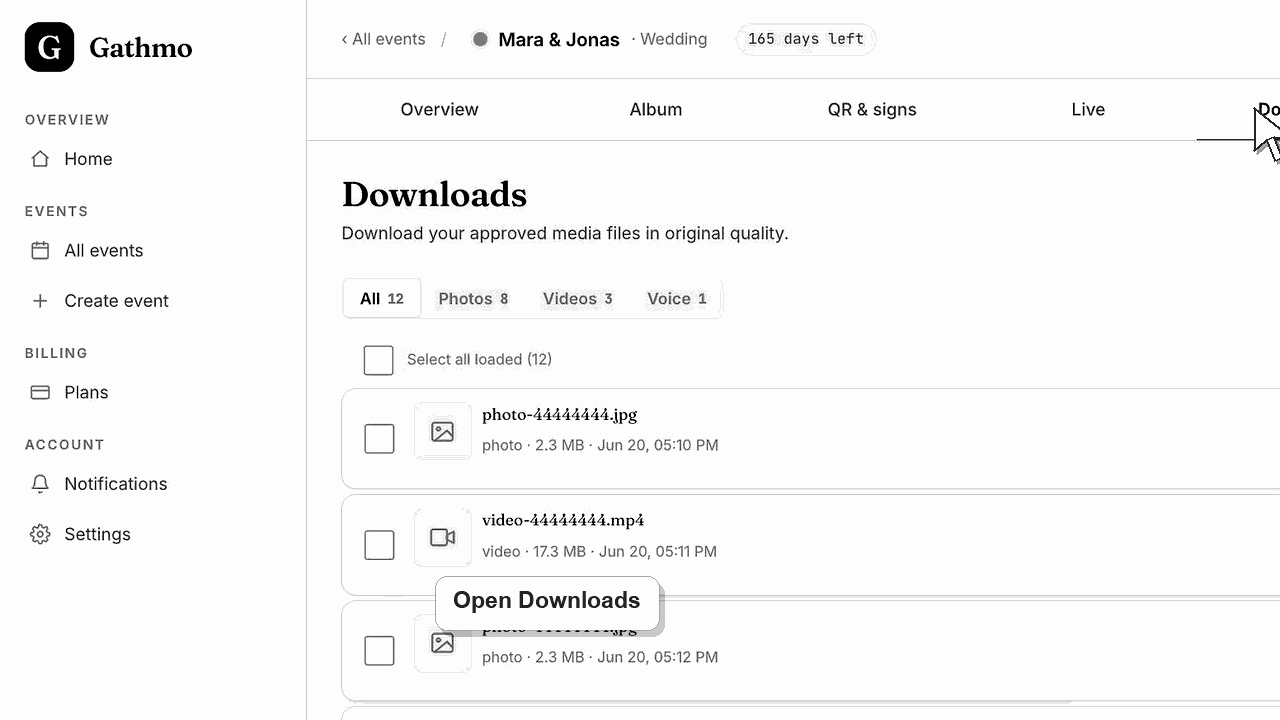The height and width of the screenshot is (720, 1280).
Task: Open Notifications in the sidebar
Action: [116, 484]
